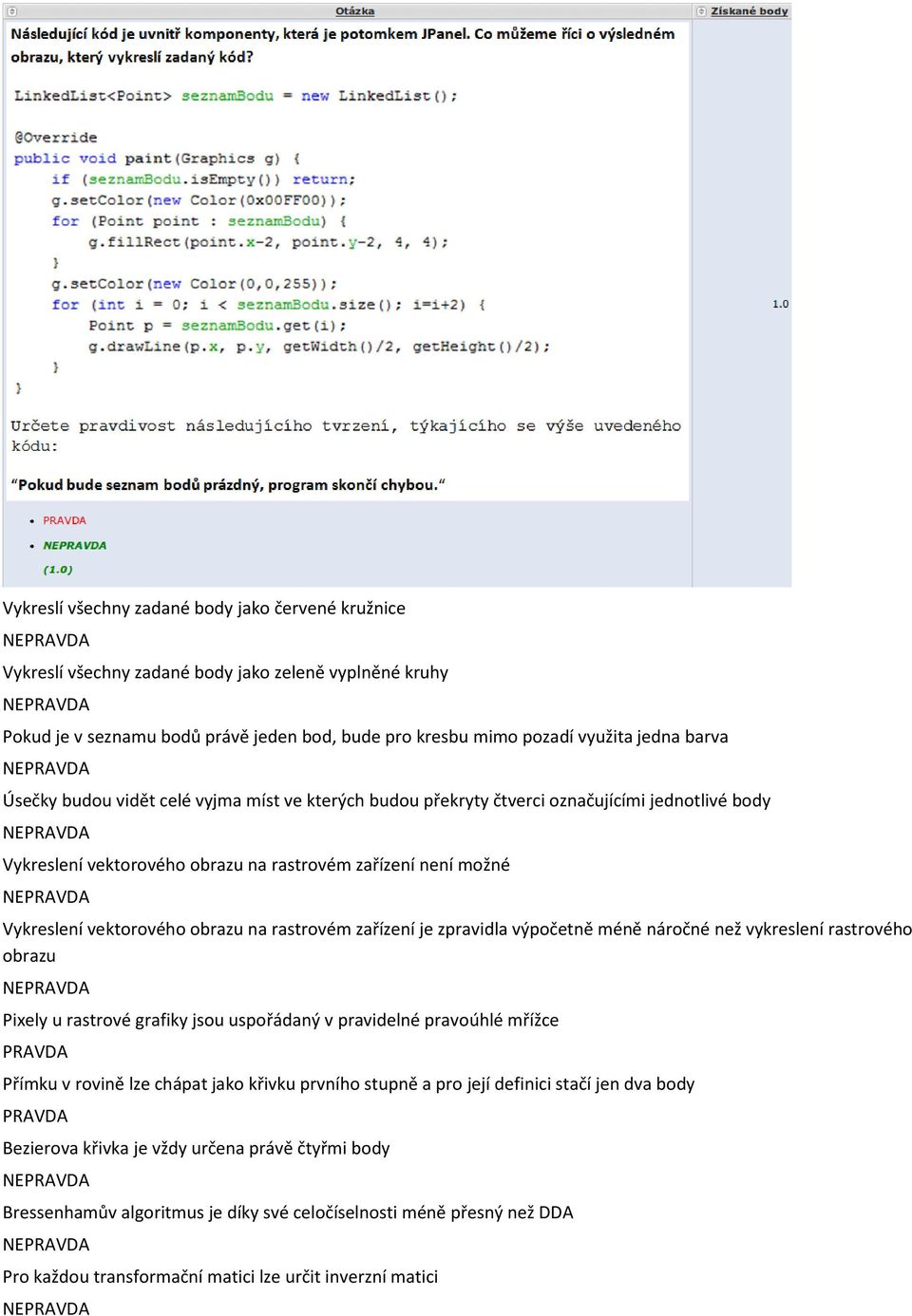Click 'Vykreslení vektorového obrazu na rastrovém zařízení není možné'
912x1316 pixels.
point(256,864)
